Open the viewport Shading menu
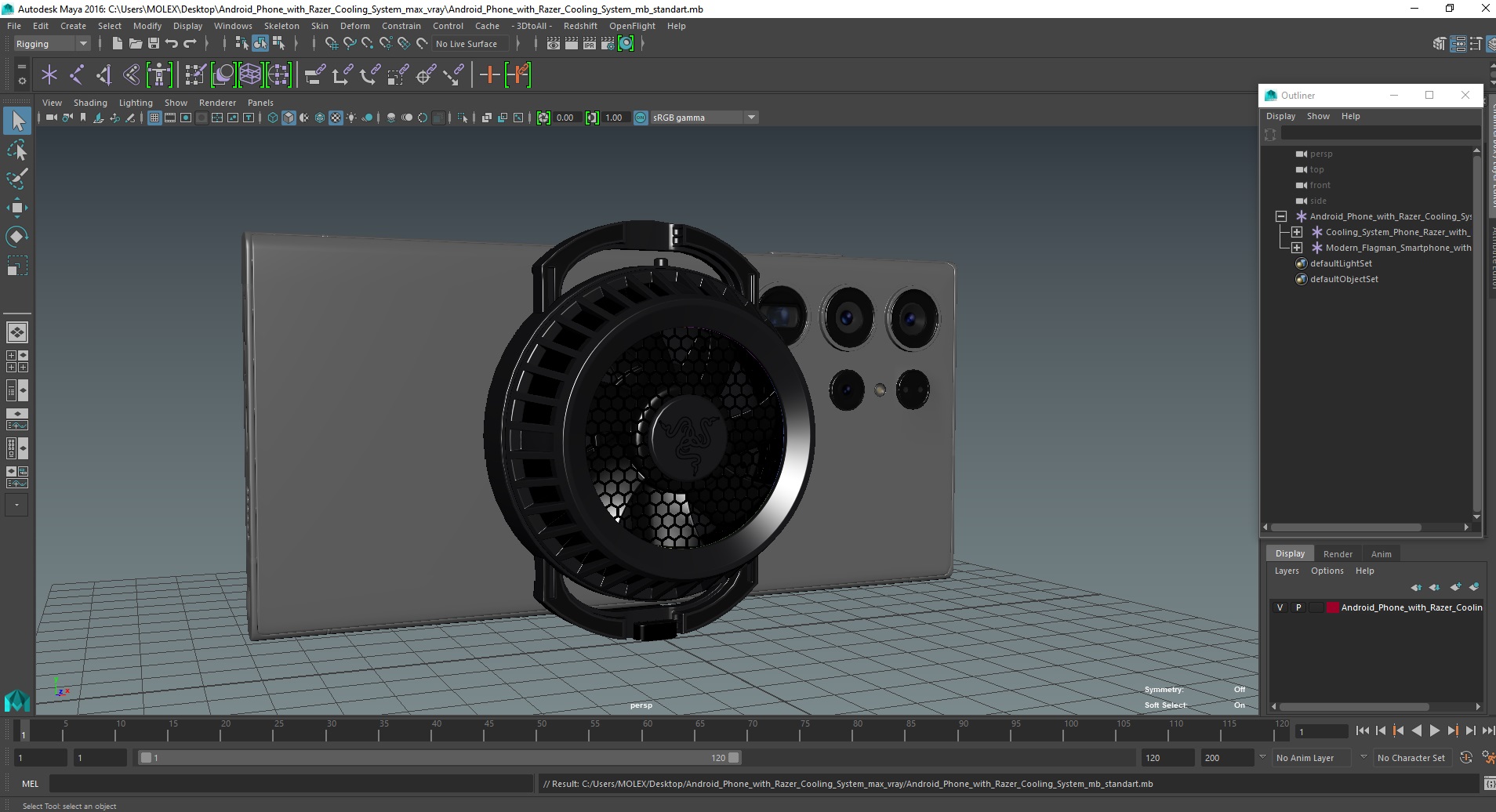1496x812 pixels. click(90, 103)
